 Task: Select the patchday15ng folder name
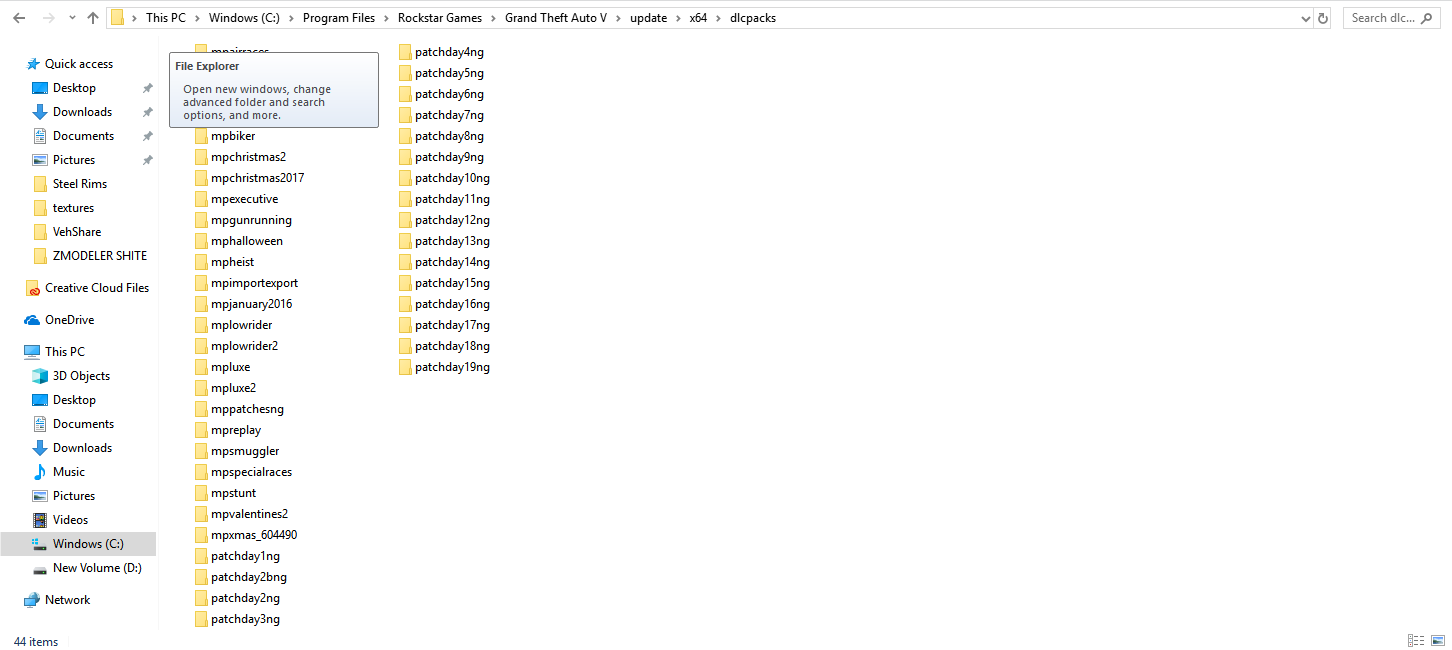[x=453, y=283]
